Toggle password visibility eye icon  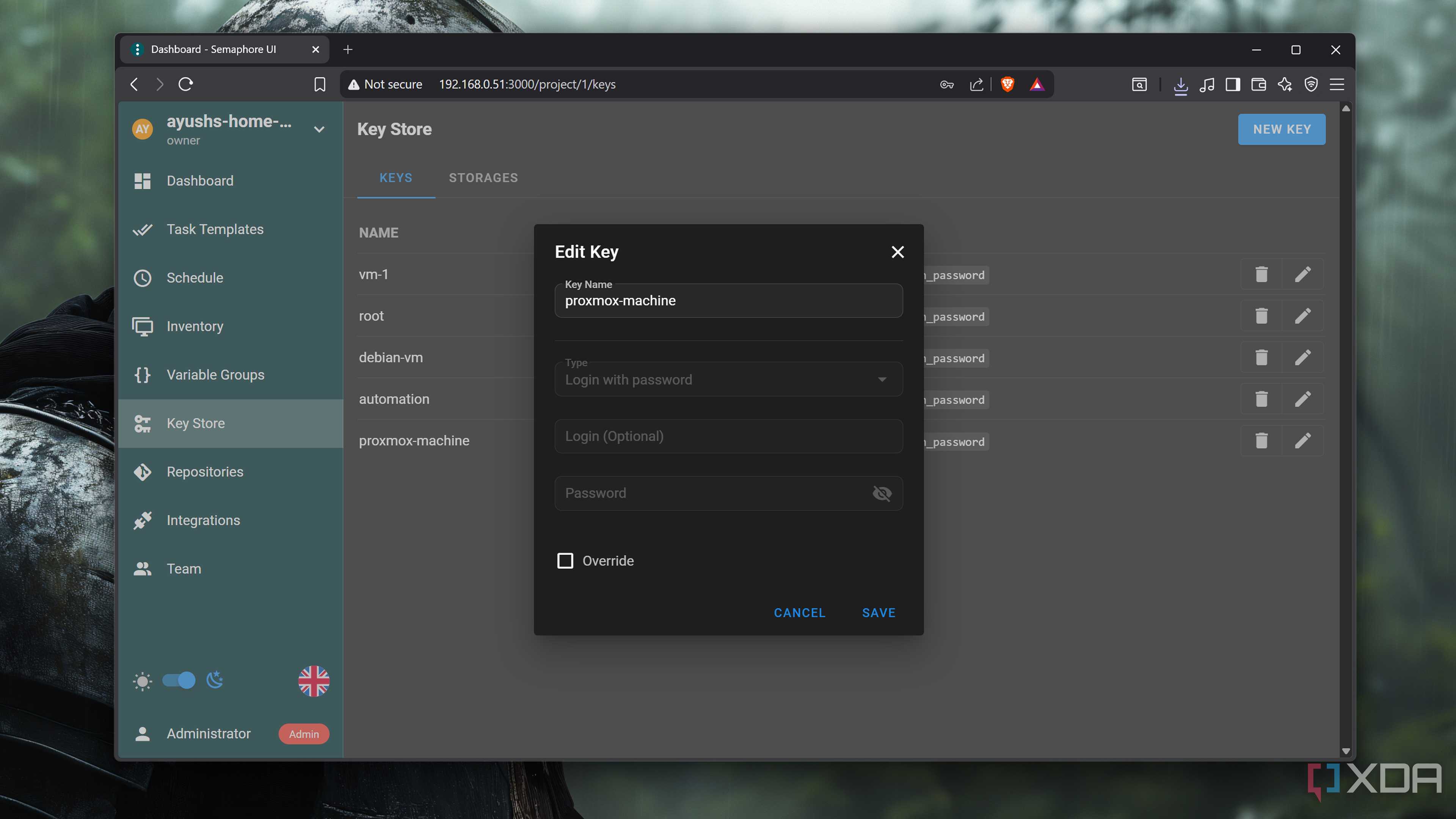[x=882, y=493]
